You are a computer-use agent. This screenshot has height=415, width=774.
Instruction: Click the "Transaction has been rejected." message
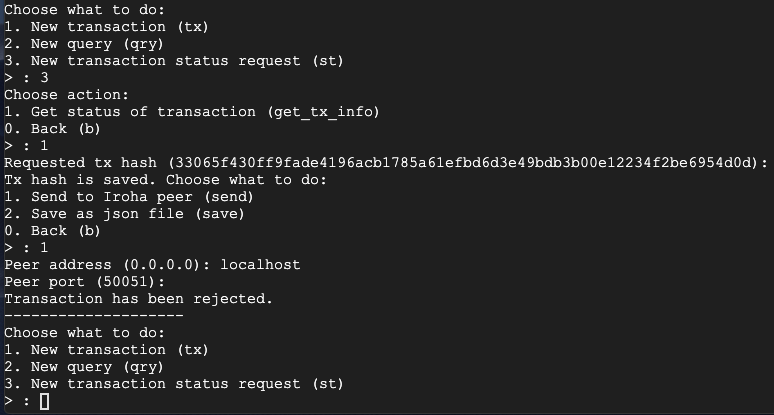pyautogui.click(x=138, y=298)
